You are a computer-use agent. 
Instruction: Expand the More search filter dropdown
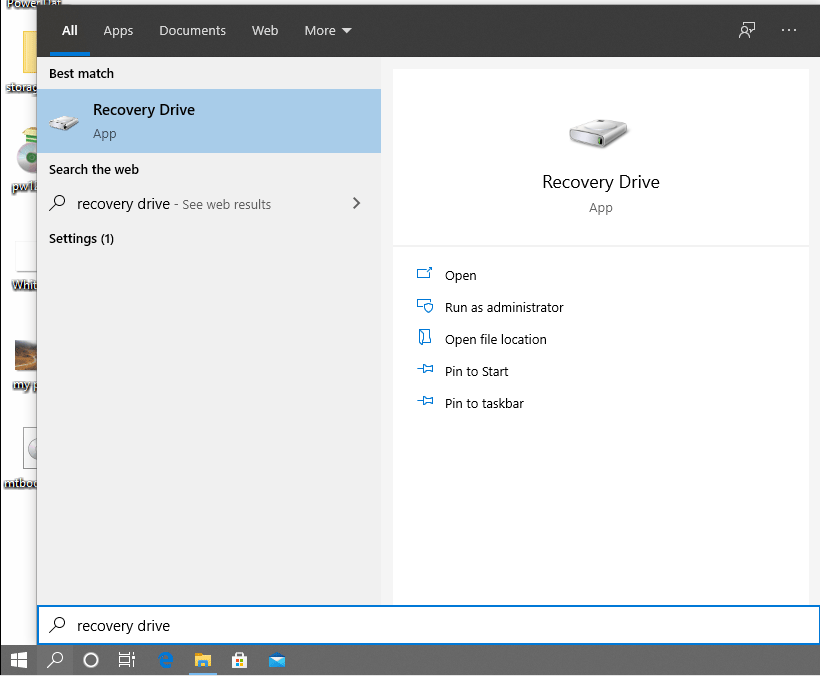point(327,30)
